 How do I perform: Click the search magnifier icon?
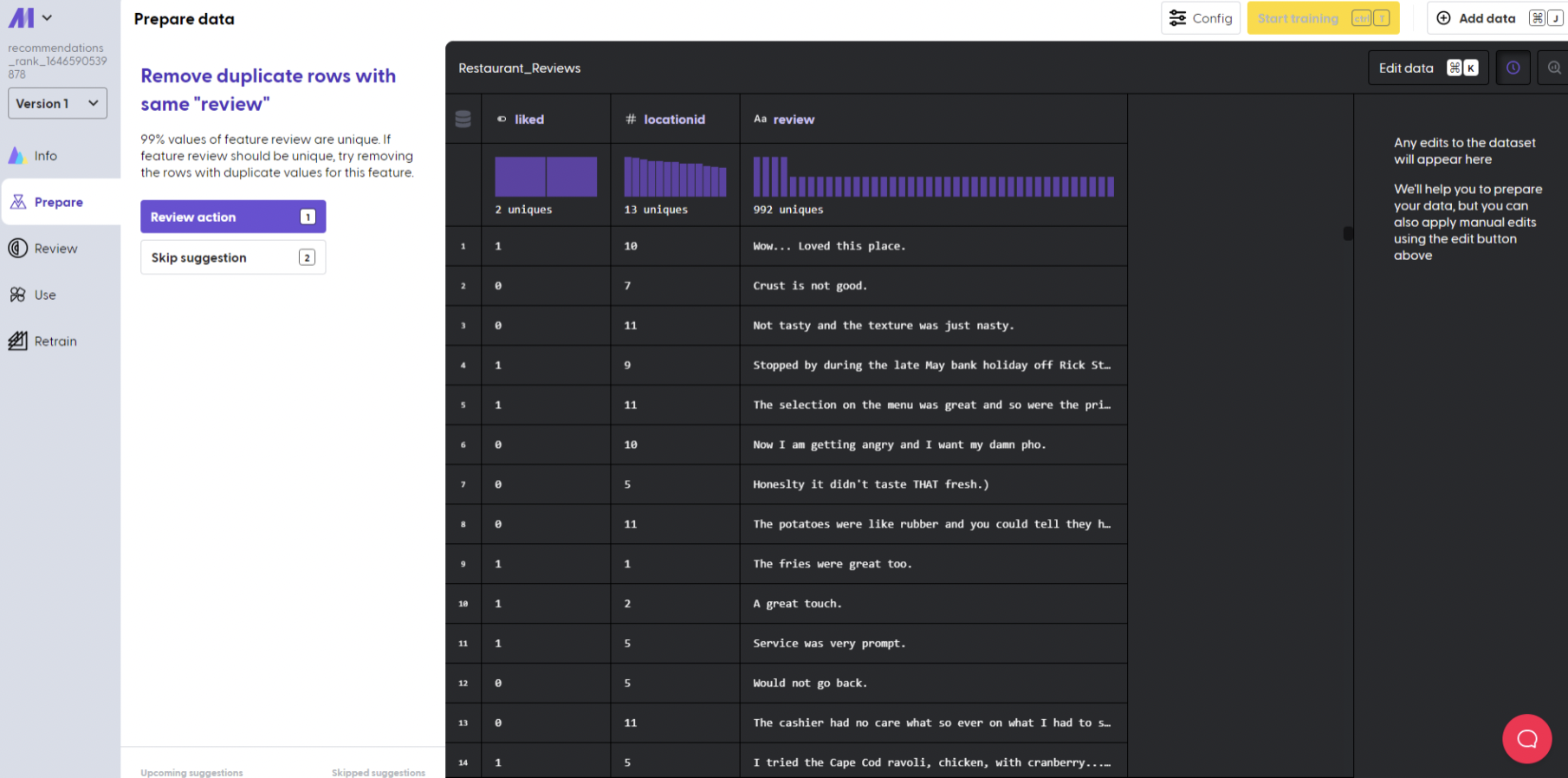(x=1554, y=68)
